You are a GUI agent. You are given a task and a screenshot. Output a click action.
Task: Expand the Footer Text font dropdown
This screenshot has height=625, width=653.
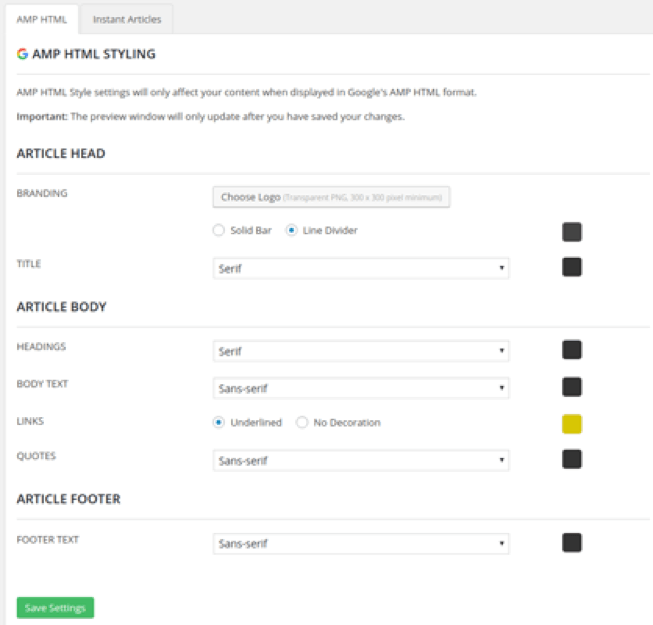click(361, 544)
